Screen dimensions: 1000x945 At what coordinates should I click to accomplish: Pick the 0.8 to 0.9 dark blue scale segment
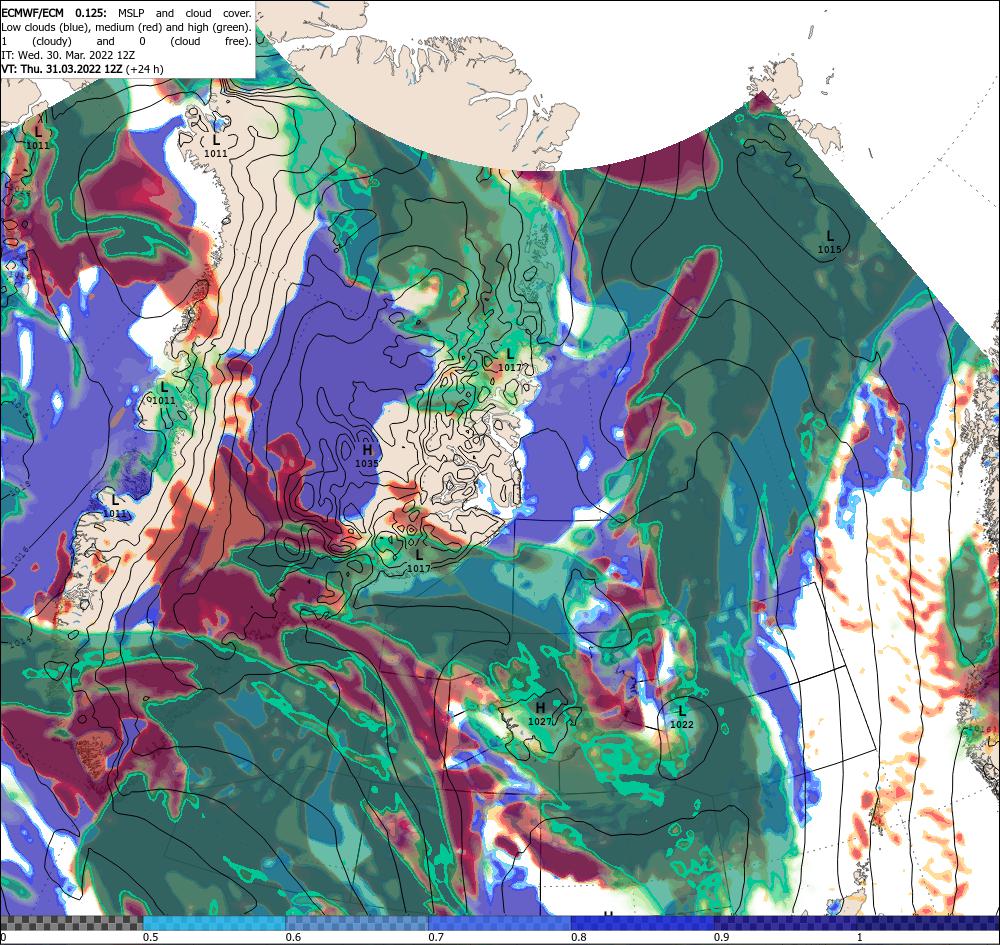point(642,923)
